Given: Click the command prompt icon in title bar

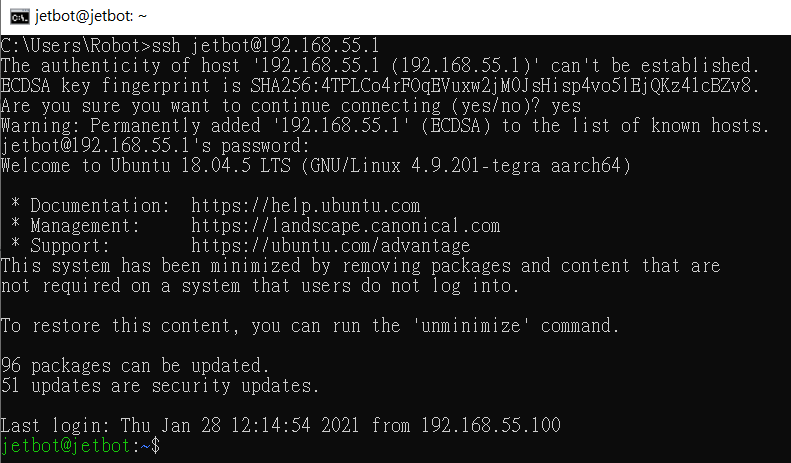Looking at the screenshot, I should 19,17.
